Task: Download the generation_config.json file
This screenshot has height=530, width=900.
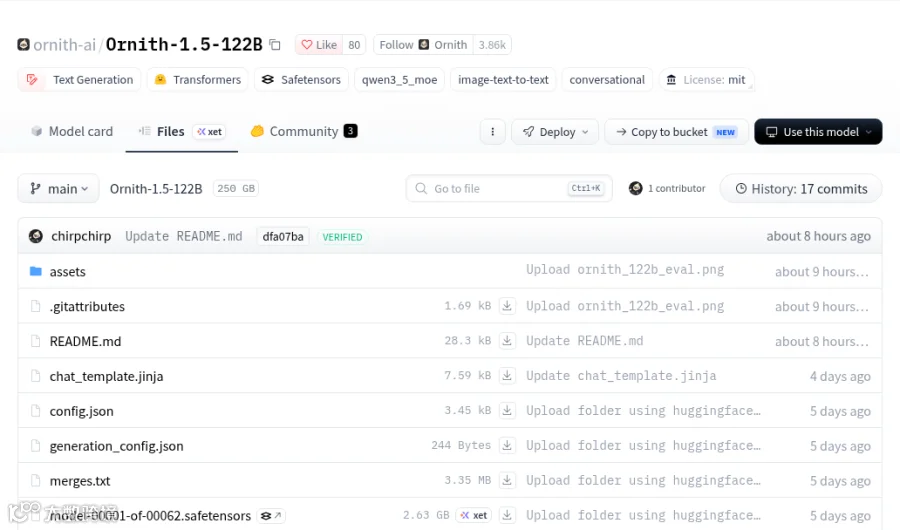Action: point(507,445)
